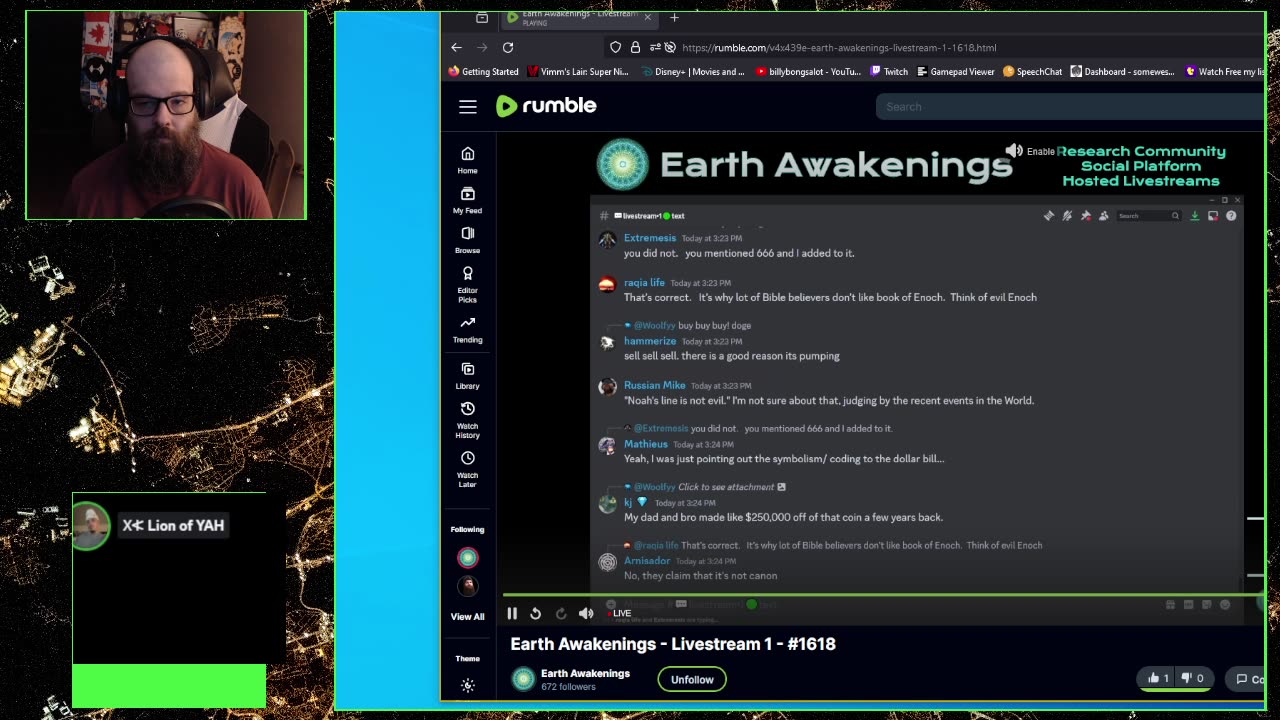The height and width of the screenshot is (720, 1280).
Task: Click the Lion of YAH avatar overlay
Action: (90, 526)
